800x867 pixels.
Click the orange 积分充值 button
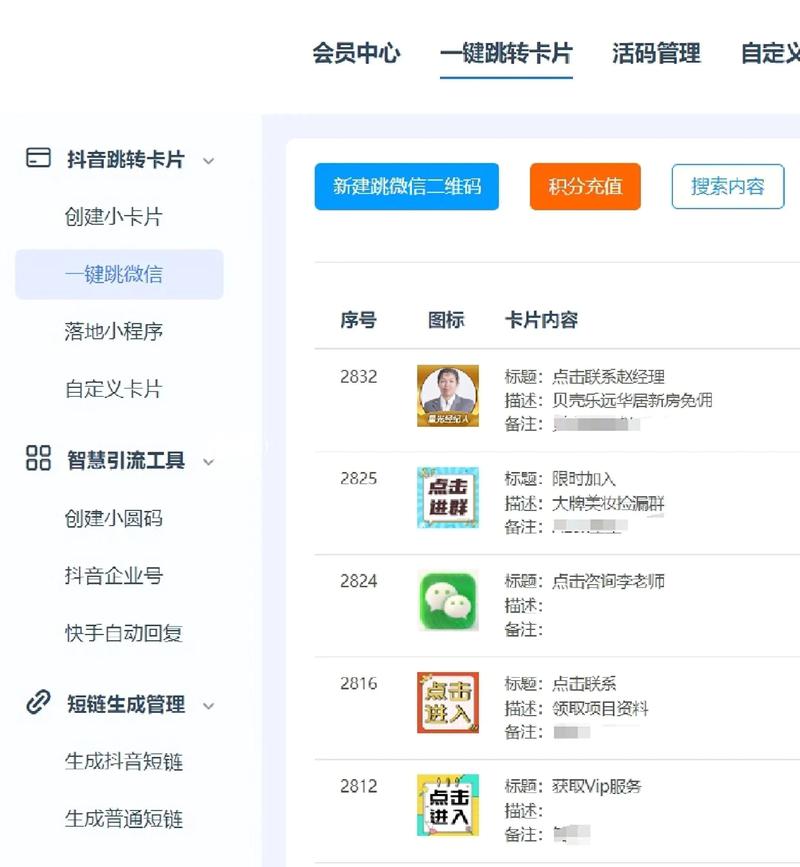(584, 186)
